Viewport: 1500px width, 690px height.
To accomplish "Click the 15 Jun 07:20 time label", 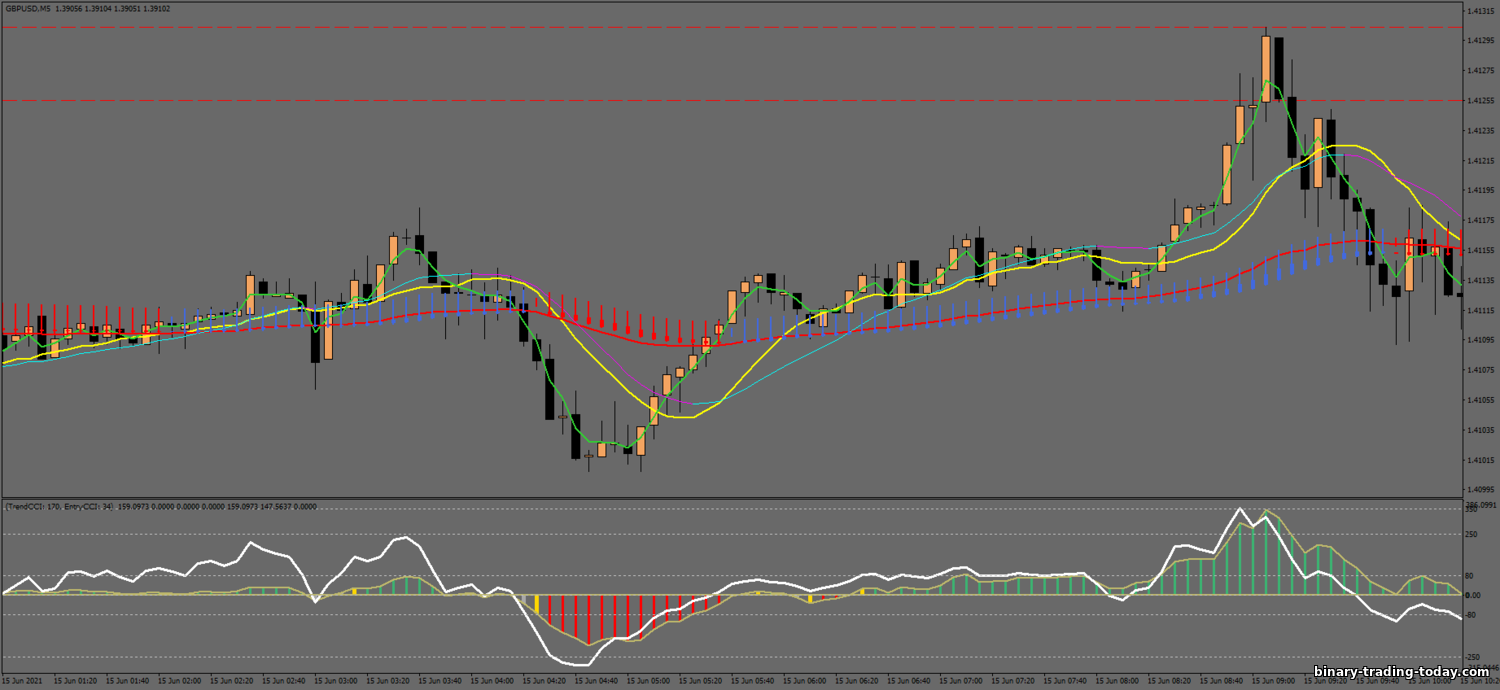I will (1014, 680).
